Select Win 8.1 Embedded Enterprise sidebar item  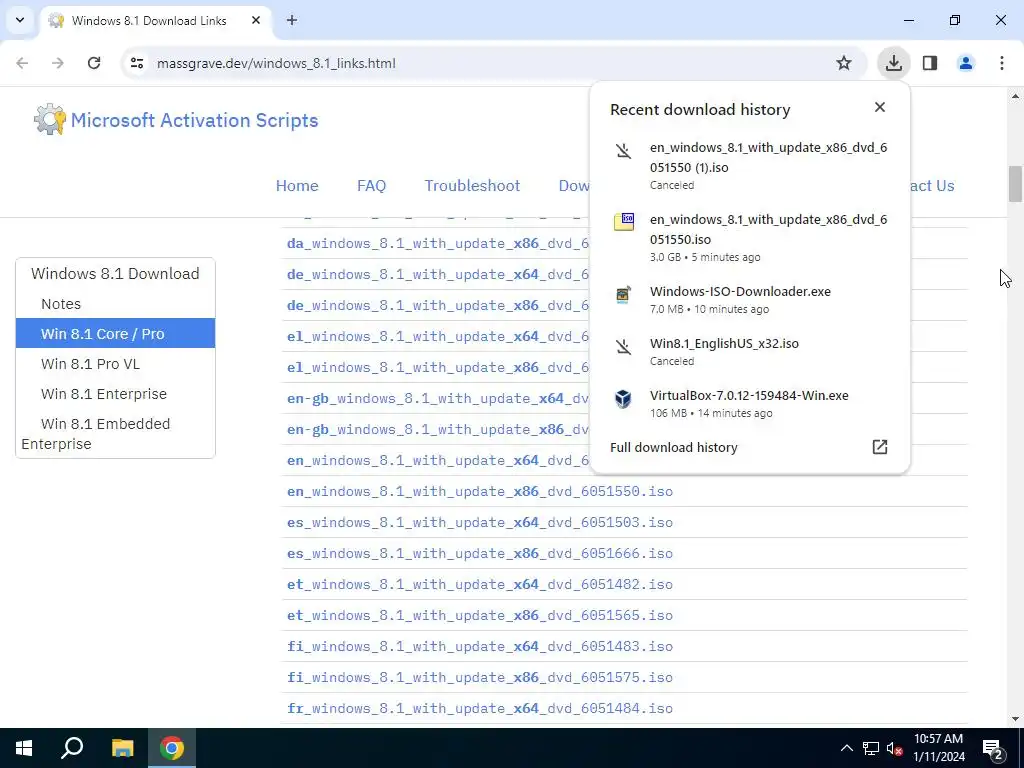tap(96, 434)
